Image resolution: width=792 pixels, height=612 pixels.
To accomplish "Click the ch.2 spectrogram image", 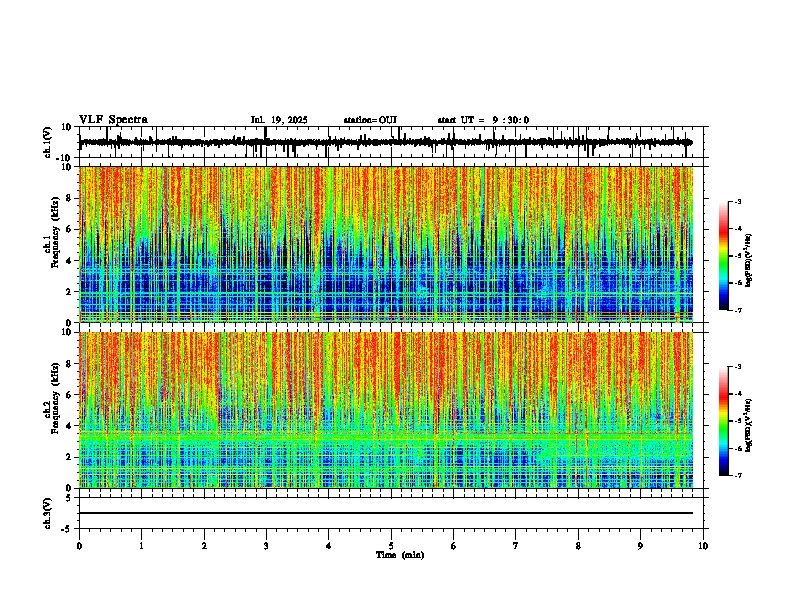I will (386, 410).
